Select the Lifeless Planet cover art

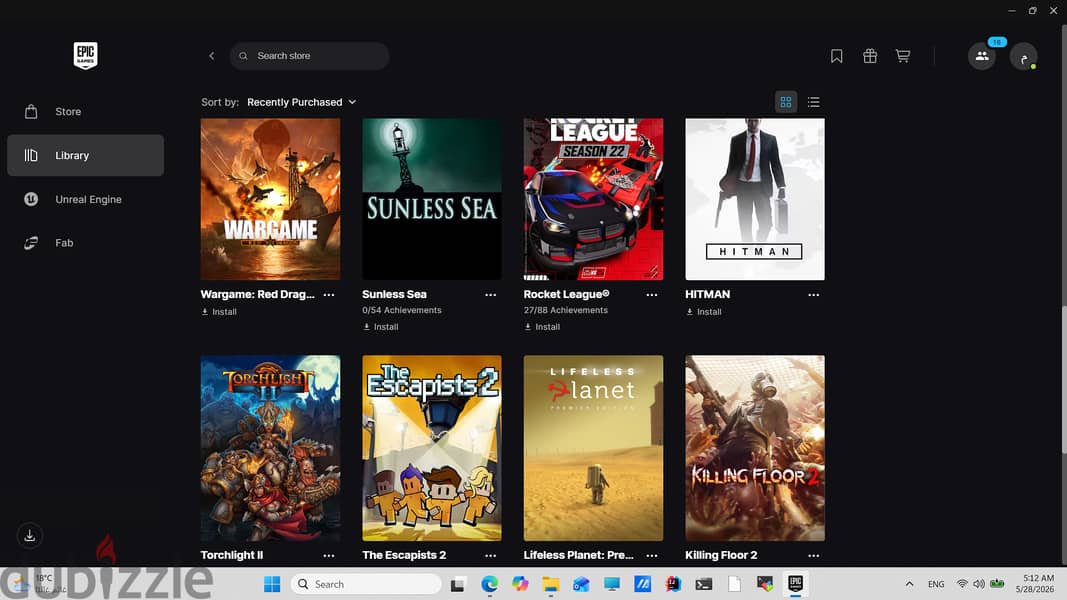[593, 448]
